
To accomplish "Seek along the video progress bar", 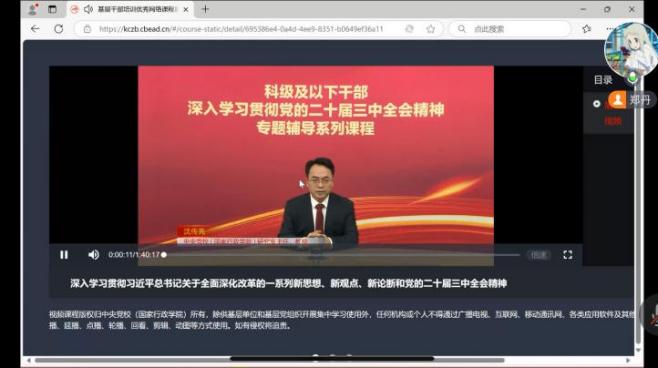I will (x=342, y=255).
